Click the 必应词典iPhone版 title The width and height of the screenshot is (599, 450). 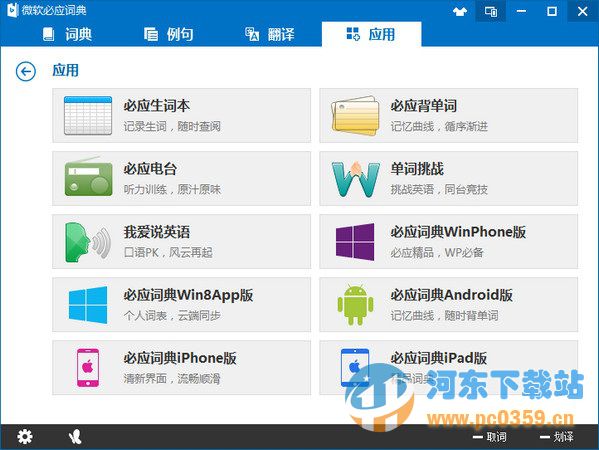pos(180,358)
